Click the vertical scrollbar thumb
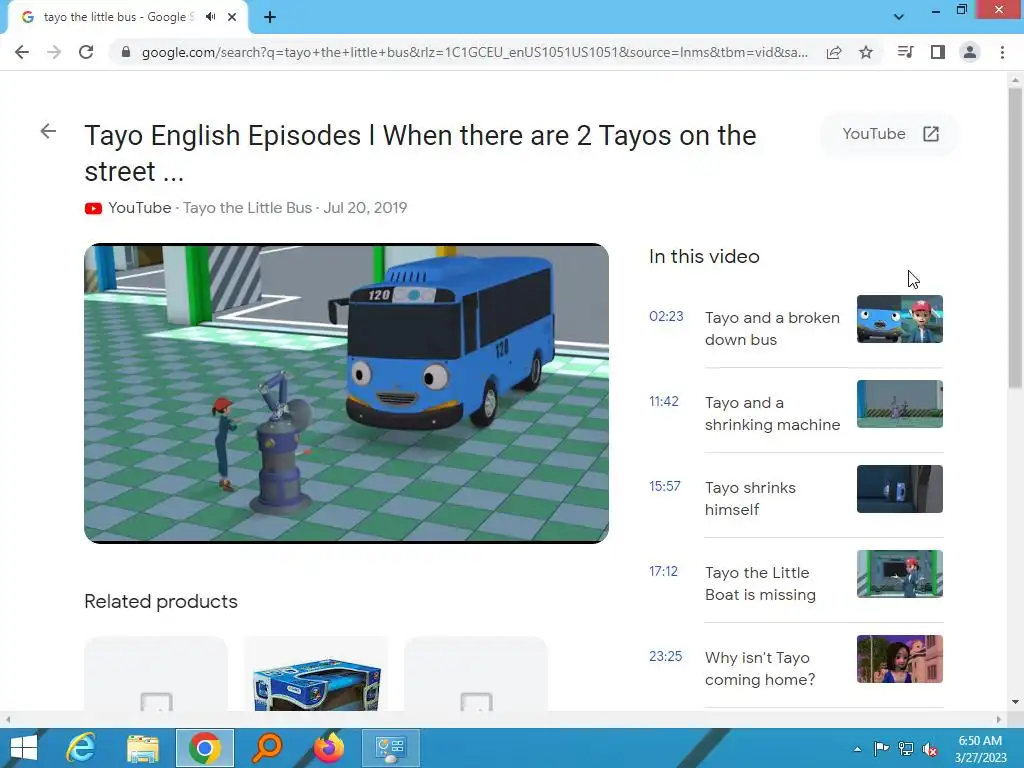The width and height of the screenshot is (1024, 768). pos(1015,238)
